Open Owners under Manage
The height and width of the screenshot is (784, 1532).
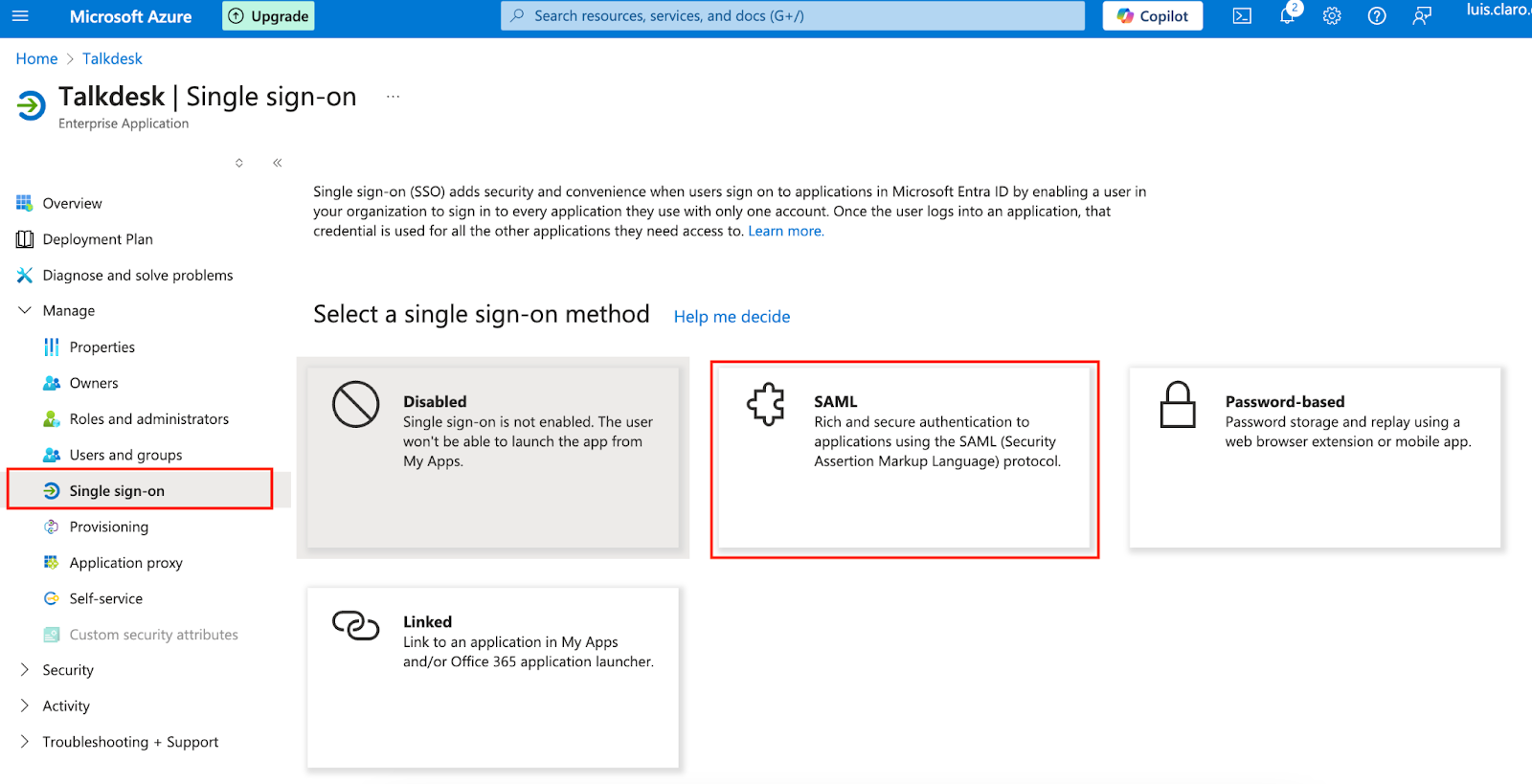click(x=94, y=383)
